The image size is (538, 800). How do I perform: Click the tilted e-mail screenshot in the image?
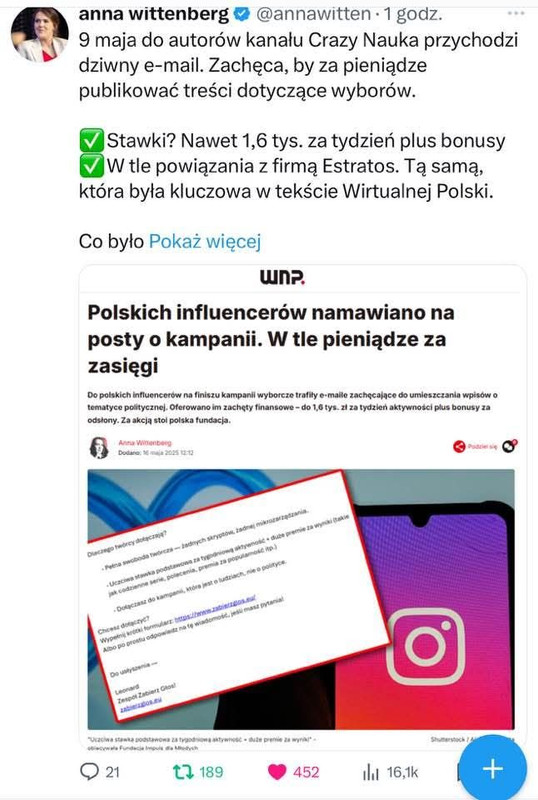[238, 594]
